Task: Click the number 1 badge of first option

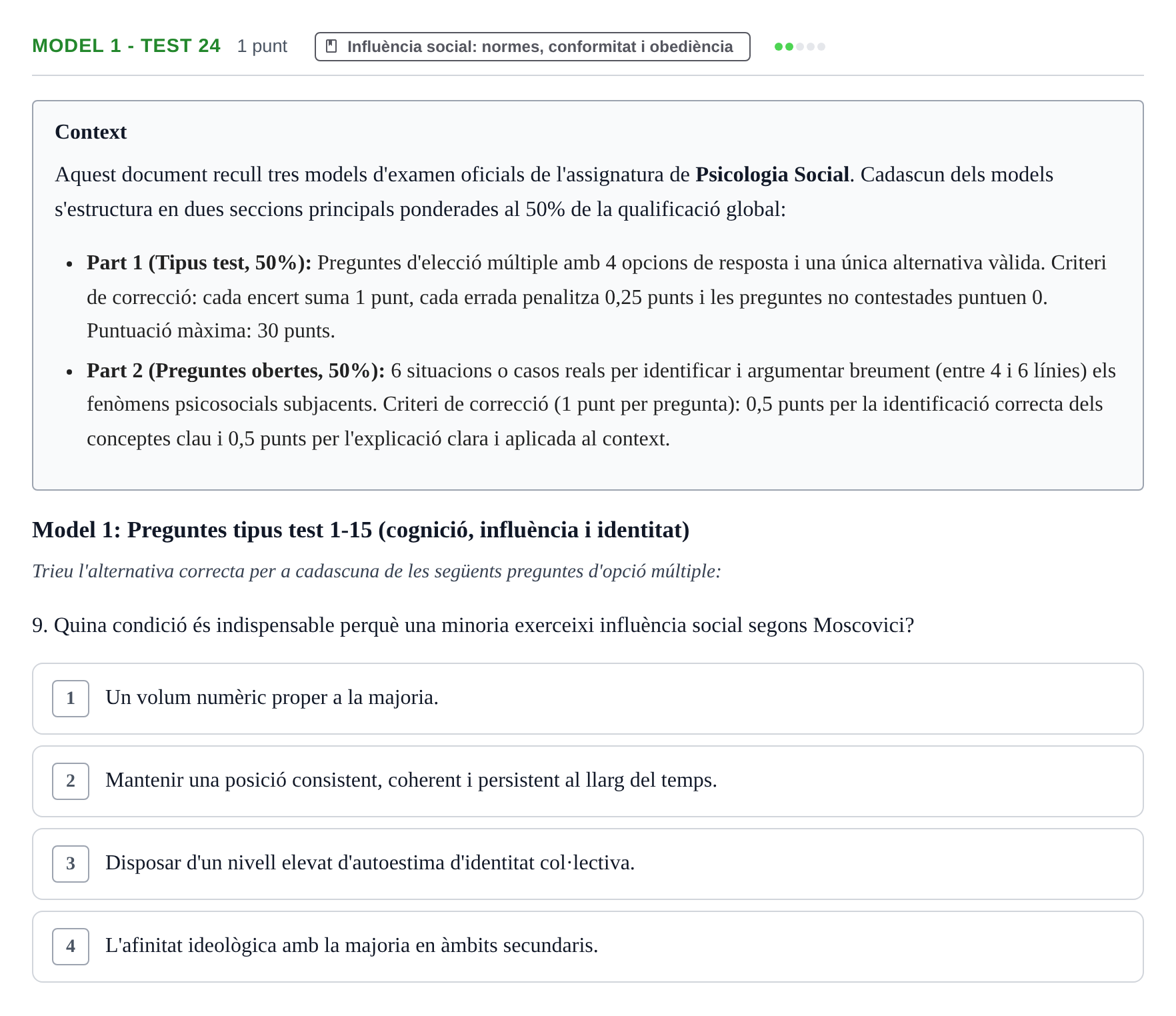Action: [x=71, y=698]
